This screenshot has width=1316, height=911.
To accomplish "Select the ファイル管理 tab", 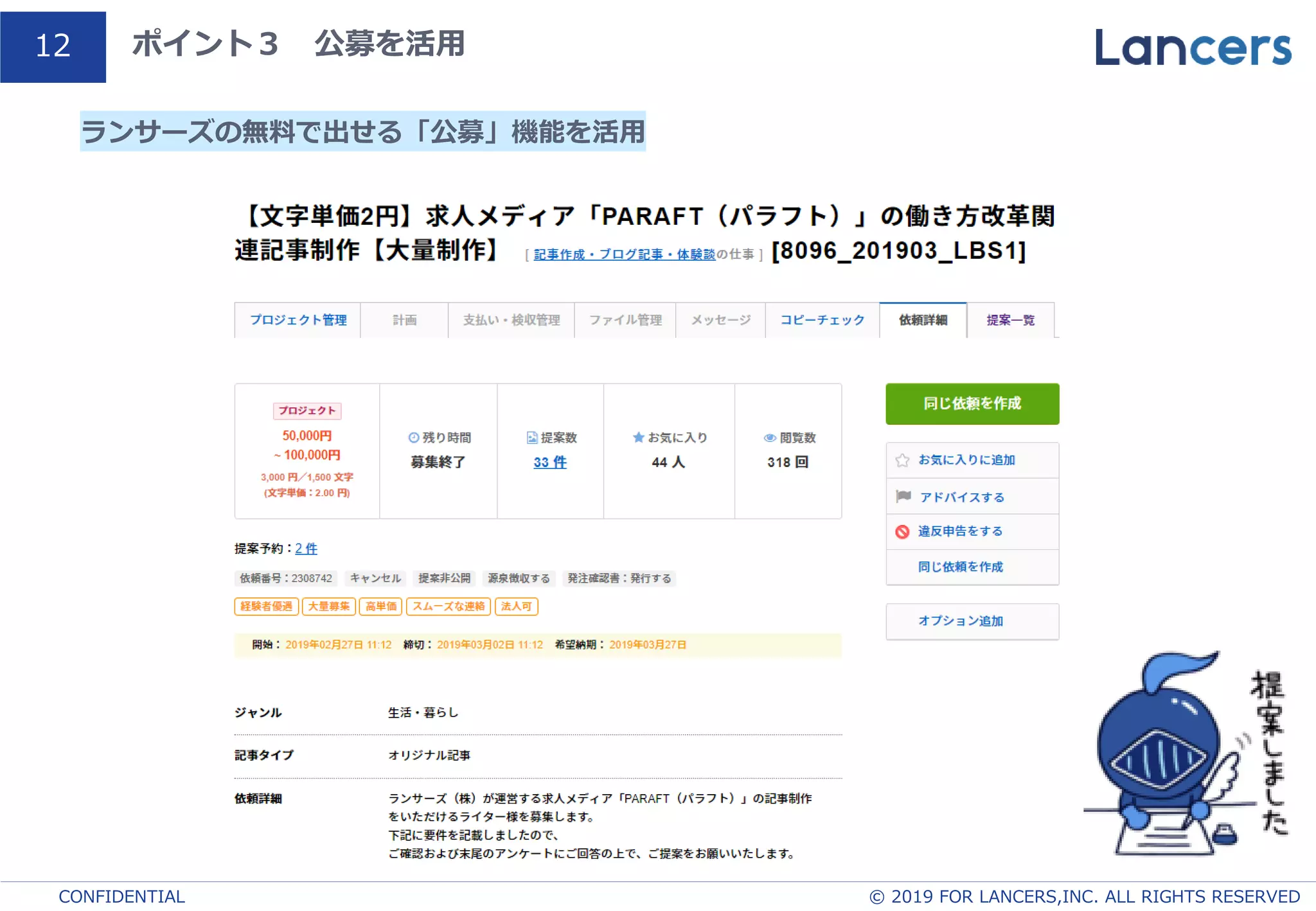I will (x=625, y=320).
